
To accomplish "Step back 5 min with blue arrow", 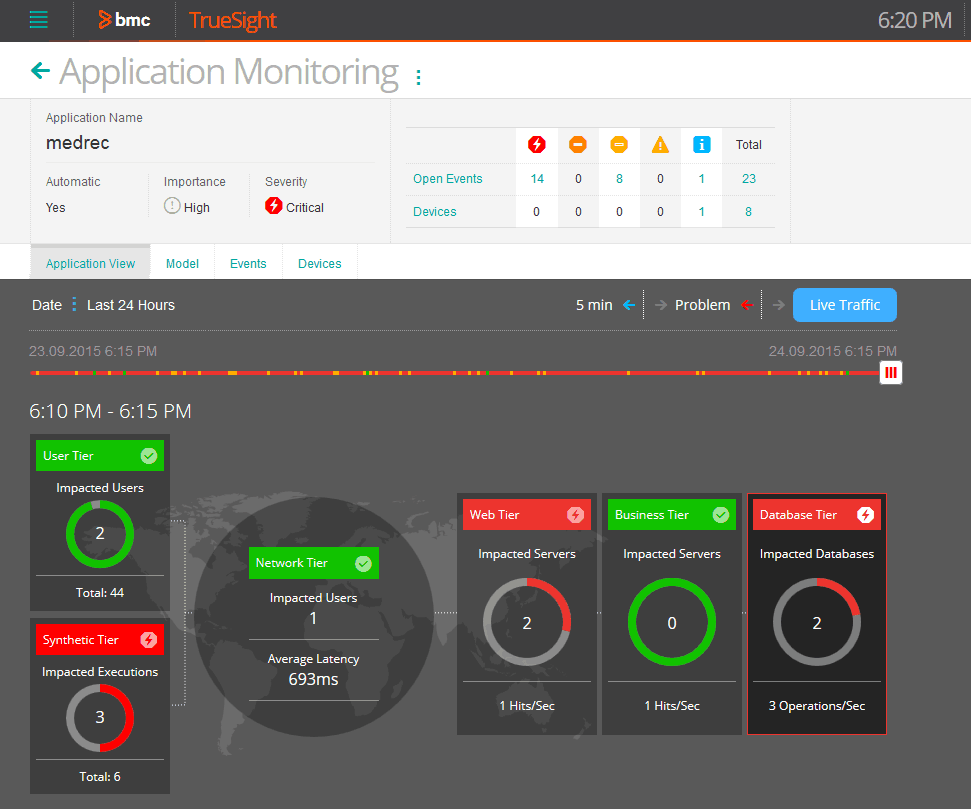I will (629, 305).
